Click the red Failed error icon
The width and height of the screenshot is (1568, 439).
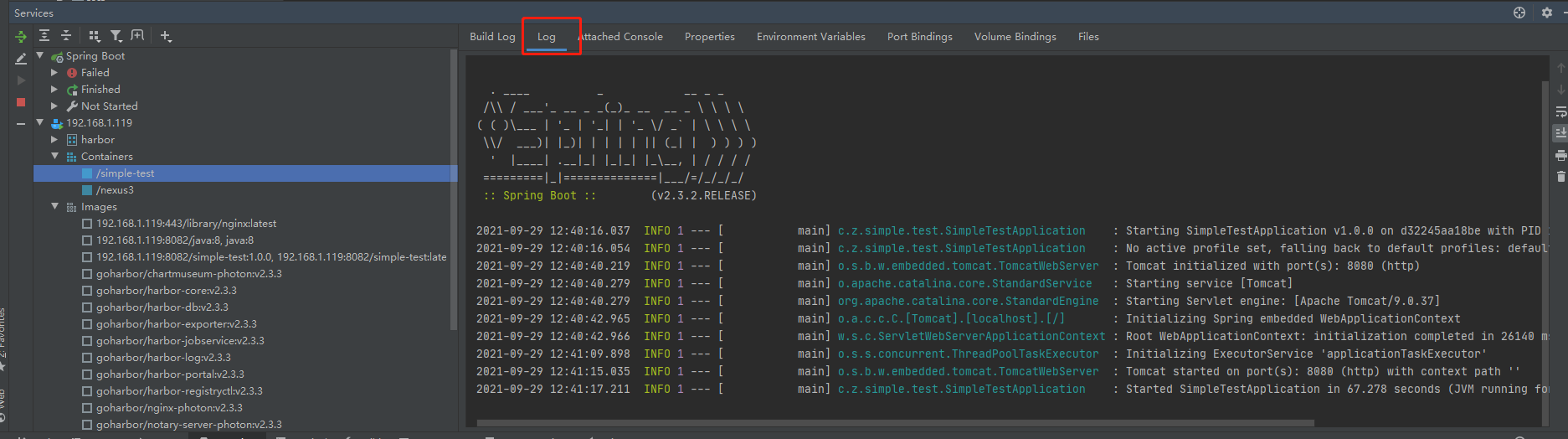(x=72, y=73)
